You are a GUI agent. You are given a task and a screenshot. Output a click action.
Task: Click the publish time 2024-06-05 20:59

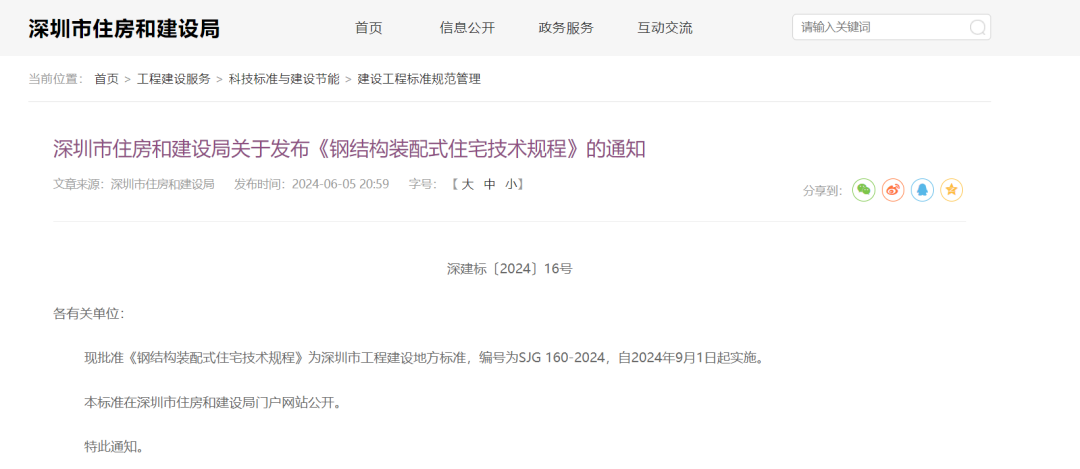click(340, 185)
